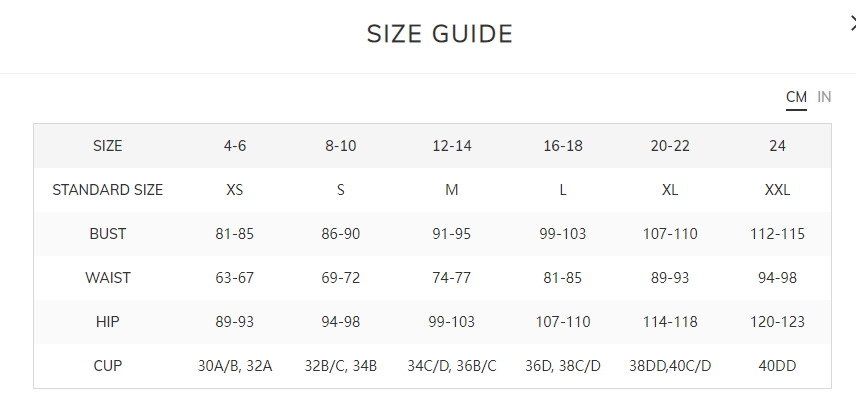
Task: Click the XS standard size cell
Action: point(235,190)
